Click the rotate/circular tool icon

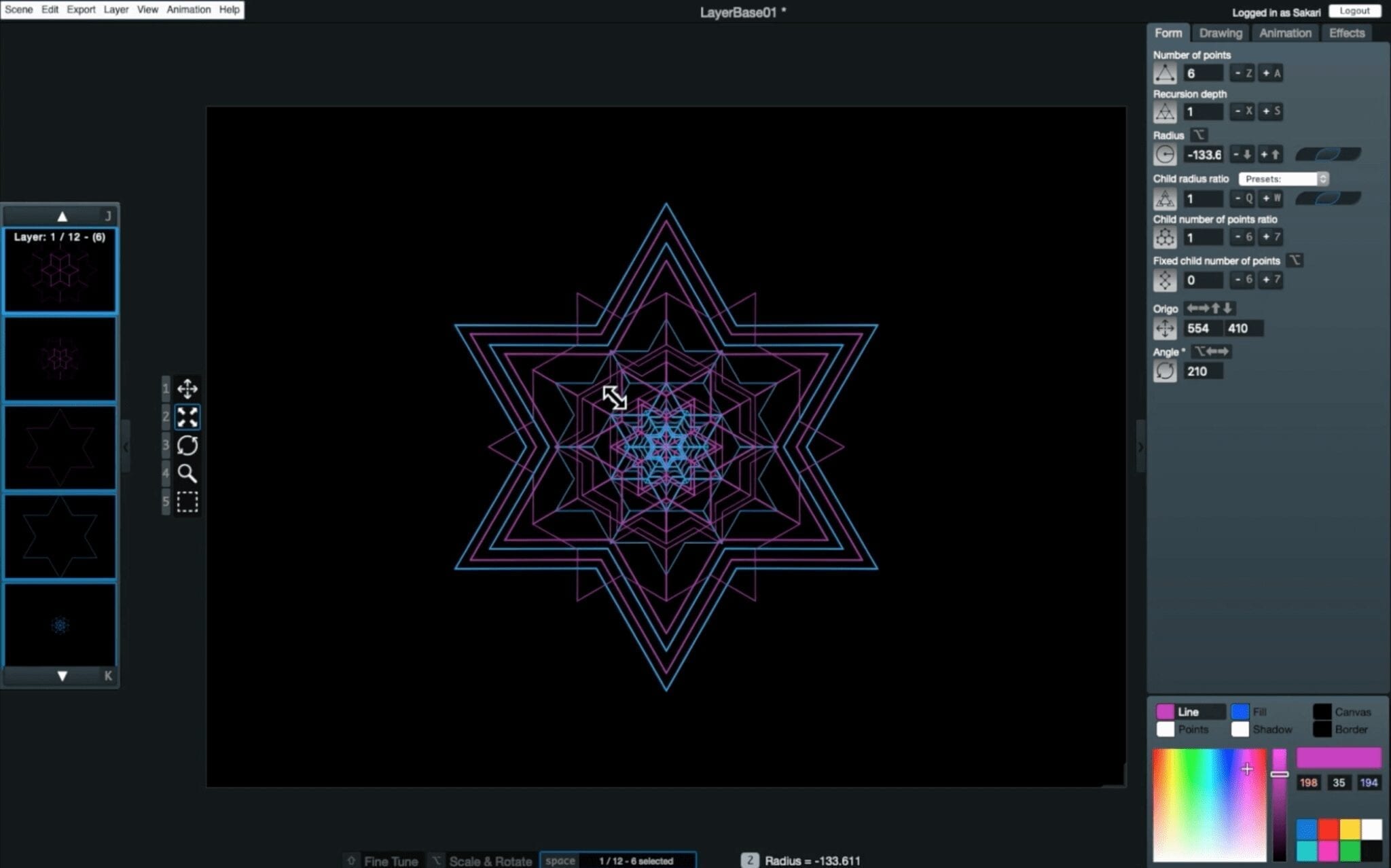click(187, 445)
